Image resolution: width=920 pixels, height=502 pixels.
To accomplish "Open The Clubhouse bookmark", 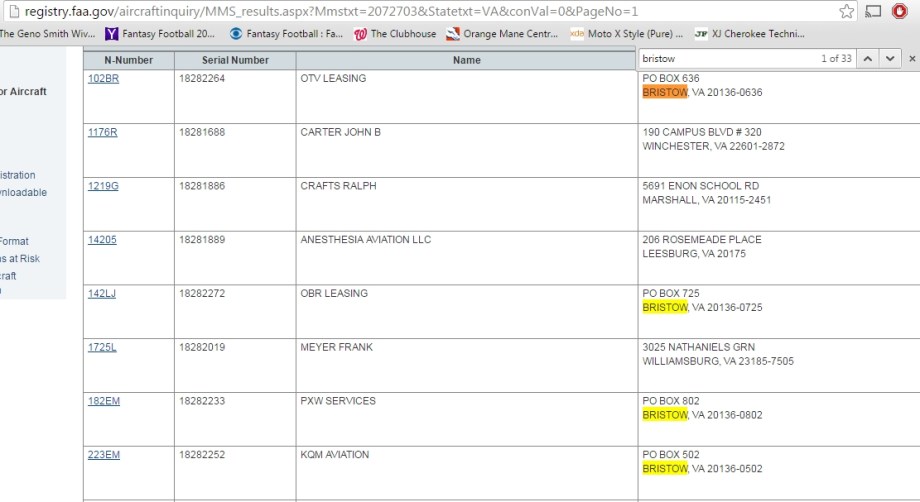I will pyautogui.click(x=395, y=34).
